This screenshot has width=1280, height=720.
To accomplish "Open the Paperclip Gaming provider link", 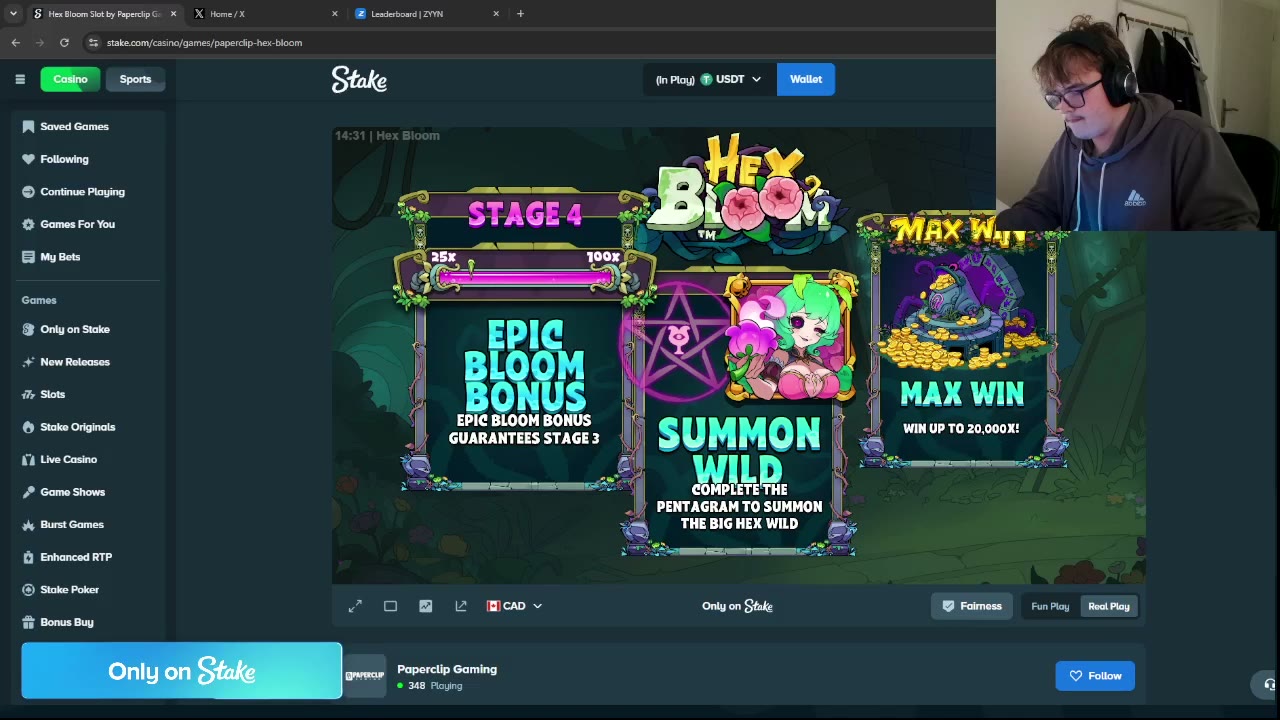I will click(447, 669).
